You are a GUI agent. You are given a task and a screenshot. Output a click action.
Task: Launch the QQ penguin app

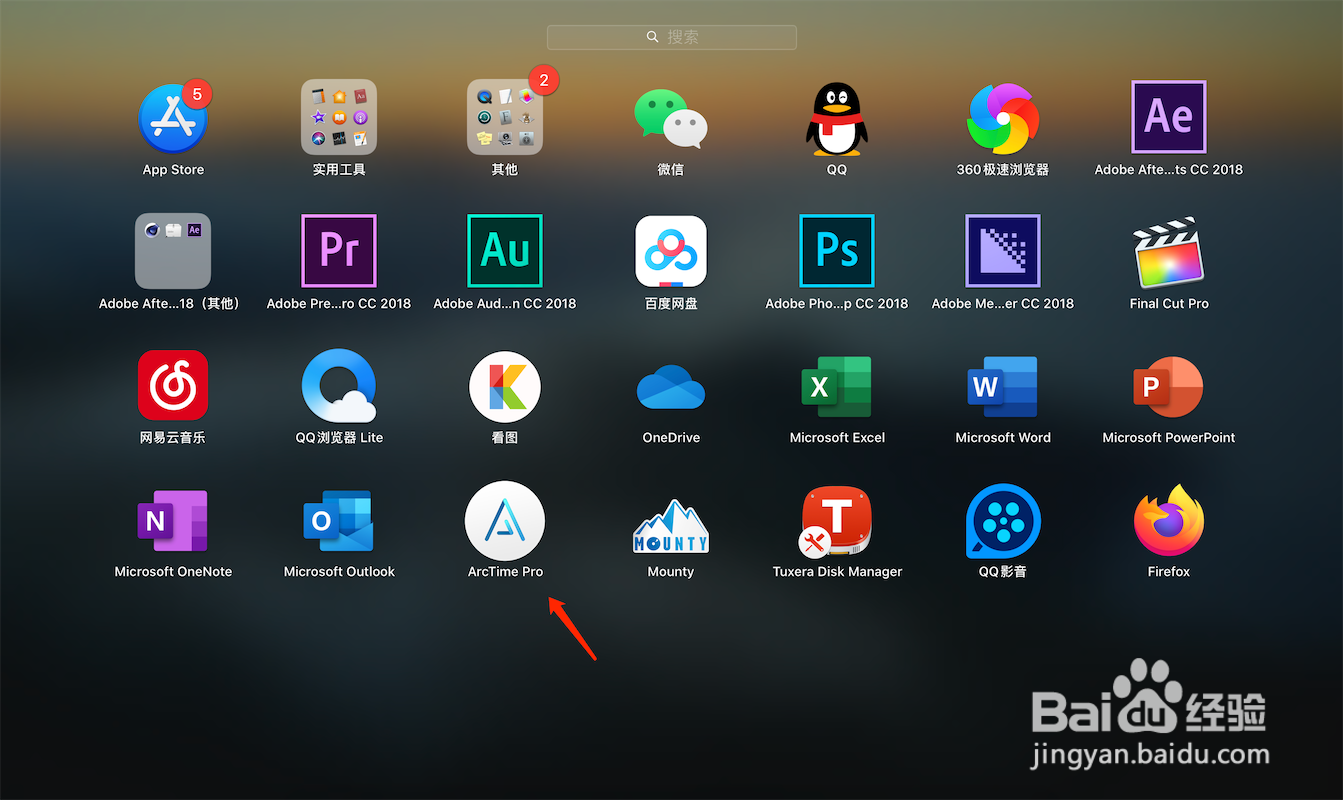837,118
